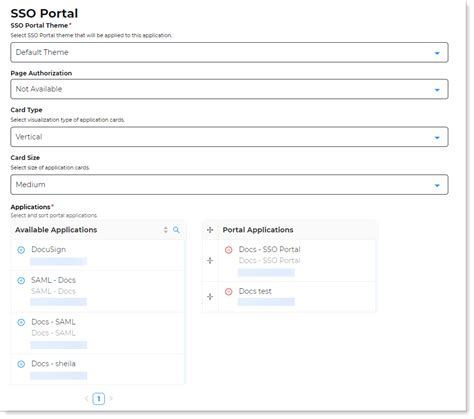Open the Page Authorization dropdown
This screenshot has width=474, height=419.
click(x=229, y=89)
